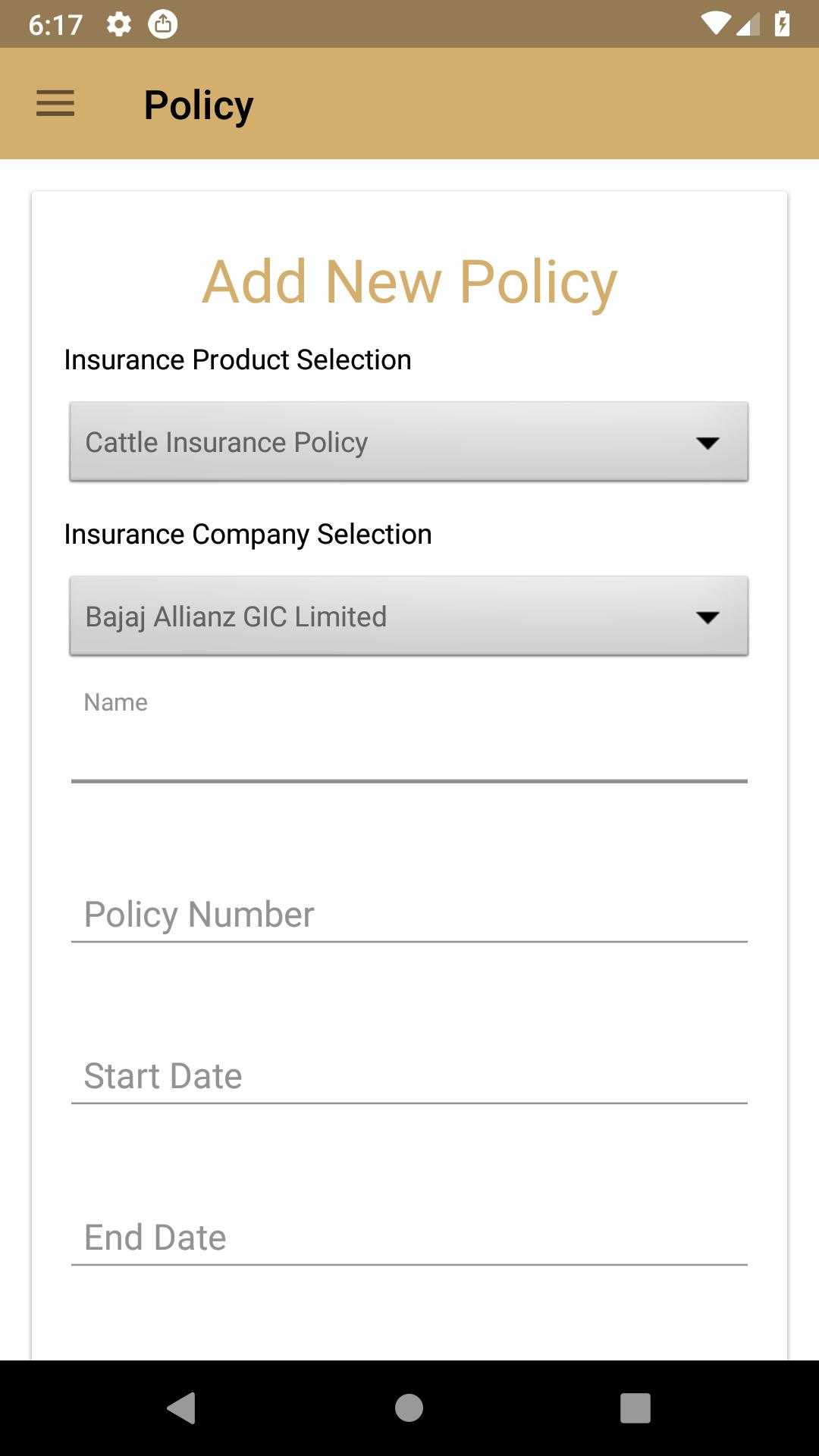Tap the Wi-Fi signal status icon
Image resolution: width=819 pixels, height=1456 pixels.
point(716,24)
